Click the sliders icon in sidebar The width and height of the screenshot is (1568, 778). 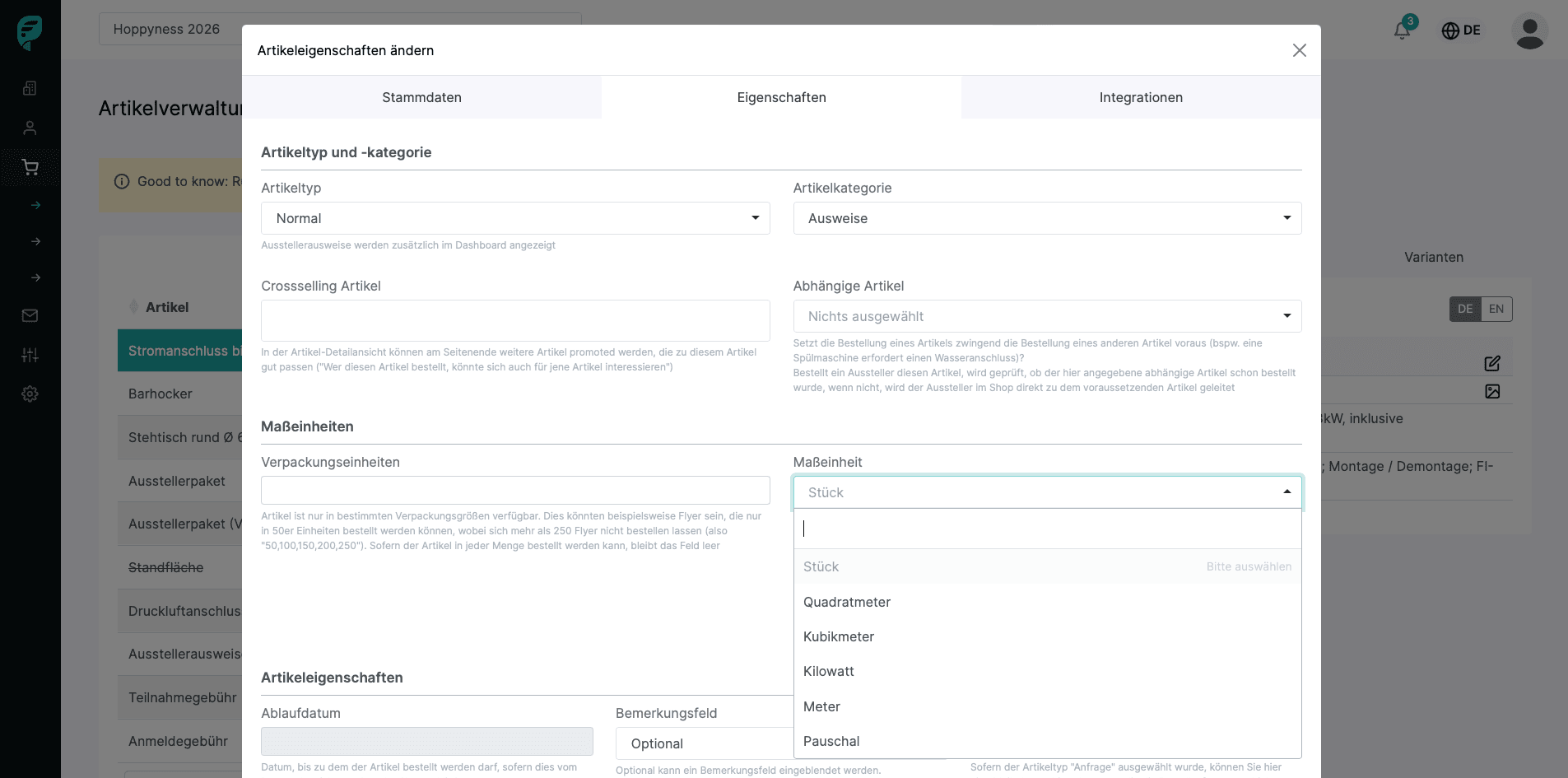pyautogui.click(x=30, y=355)
